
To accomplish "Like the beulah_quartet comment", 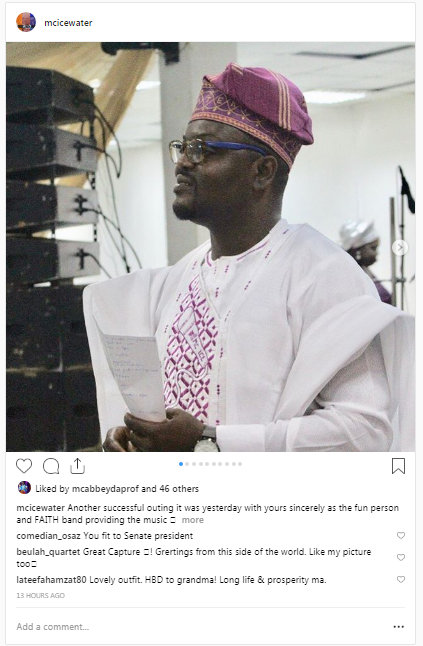I will point(401,557).
